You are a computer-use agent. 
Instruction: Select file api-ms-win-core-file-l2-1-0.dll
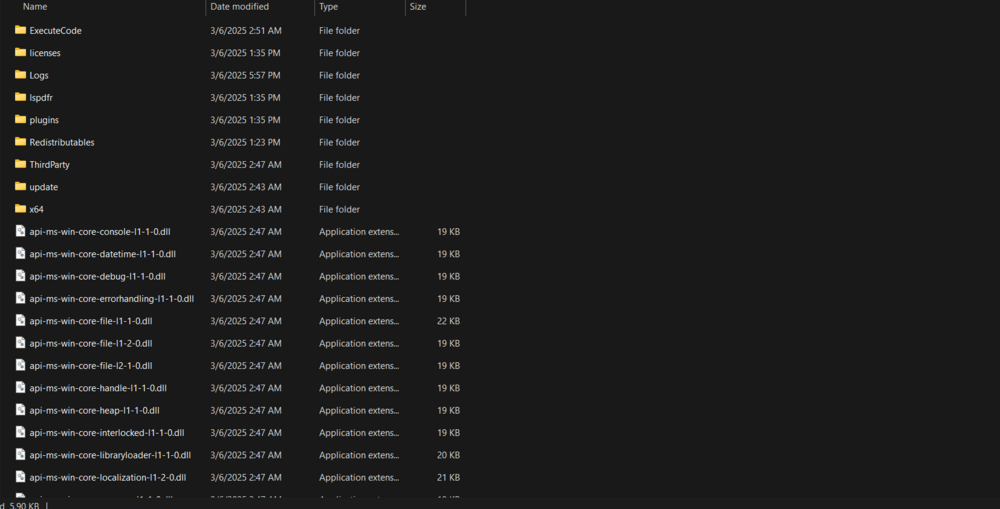pyautogui.click(x=91, y=365)
